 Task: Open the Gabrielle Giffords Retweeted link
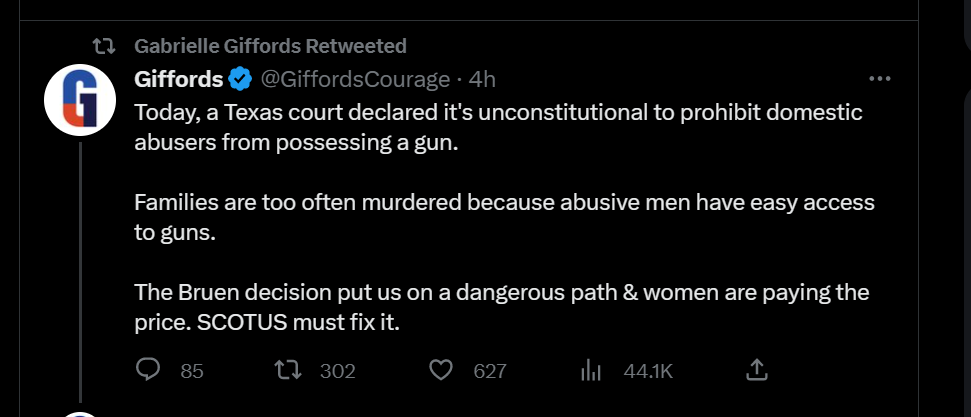(270, 46)
